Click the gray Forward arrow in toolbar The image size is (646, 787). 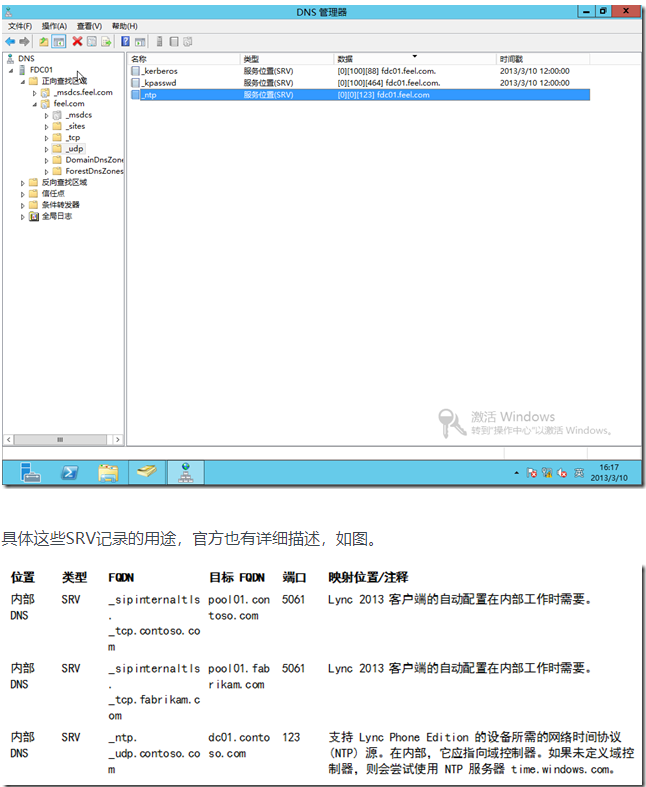[x=24, y=42]
